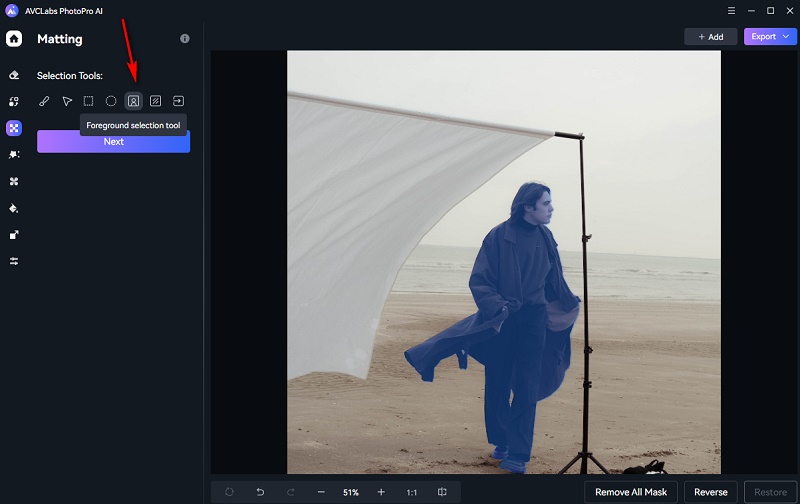The width and height of the screenshot is (800, 504).
Task: Open the Matting info icon
Action: pos(185,38)
